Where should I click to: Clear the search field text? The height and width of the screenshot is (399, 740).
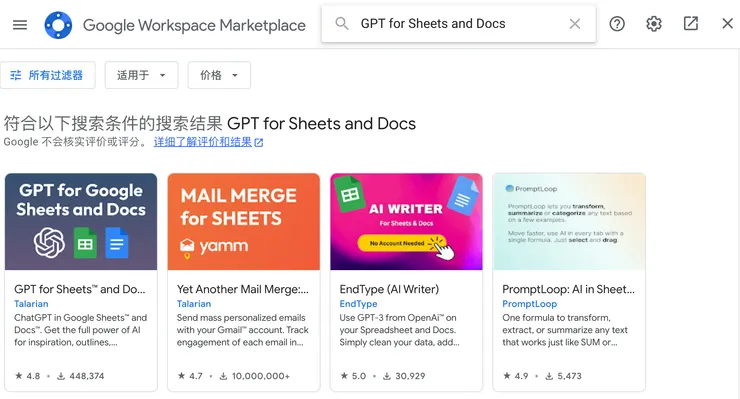pyautogui.click(x=574, y=24)
